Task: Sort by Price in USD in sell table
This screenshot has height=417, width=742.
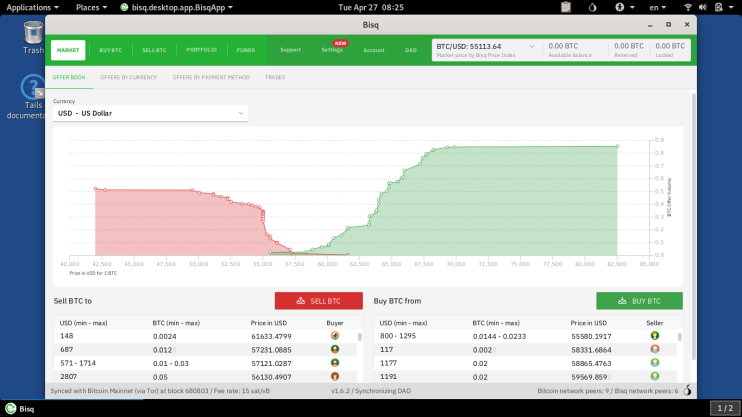Action: point(269,323)
